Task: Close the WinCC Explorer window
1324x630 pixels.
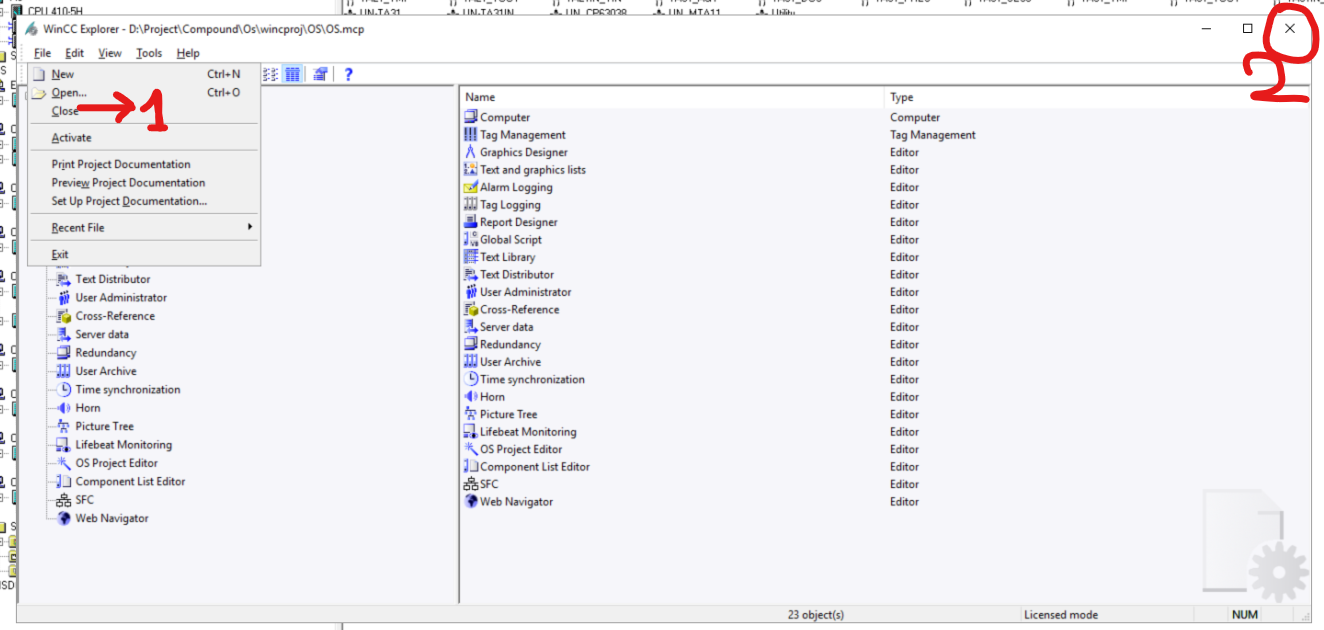Action: (1290, 29)
